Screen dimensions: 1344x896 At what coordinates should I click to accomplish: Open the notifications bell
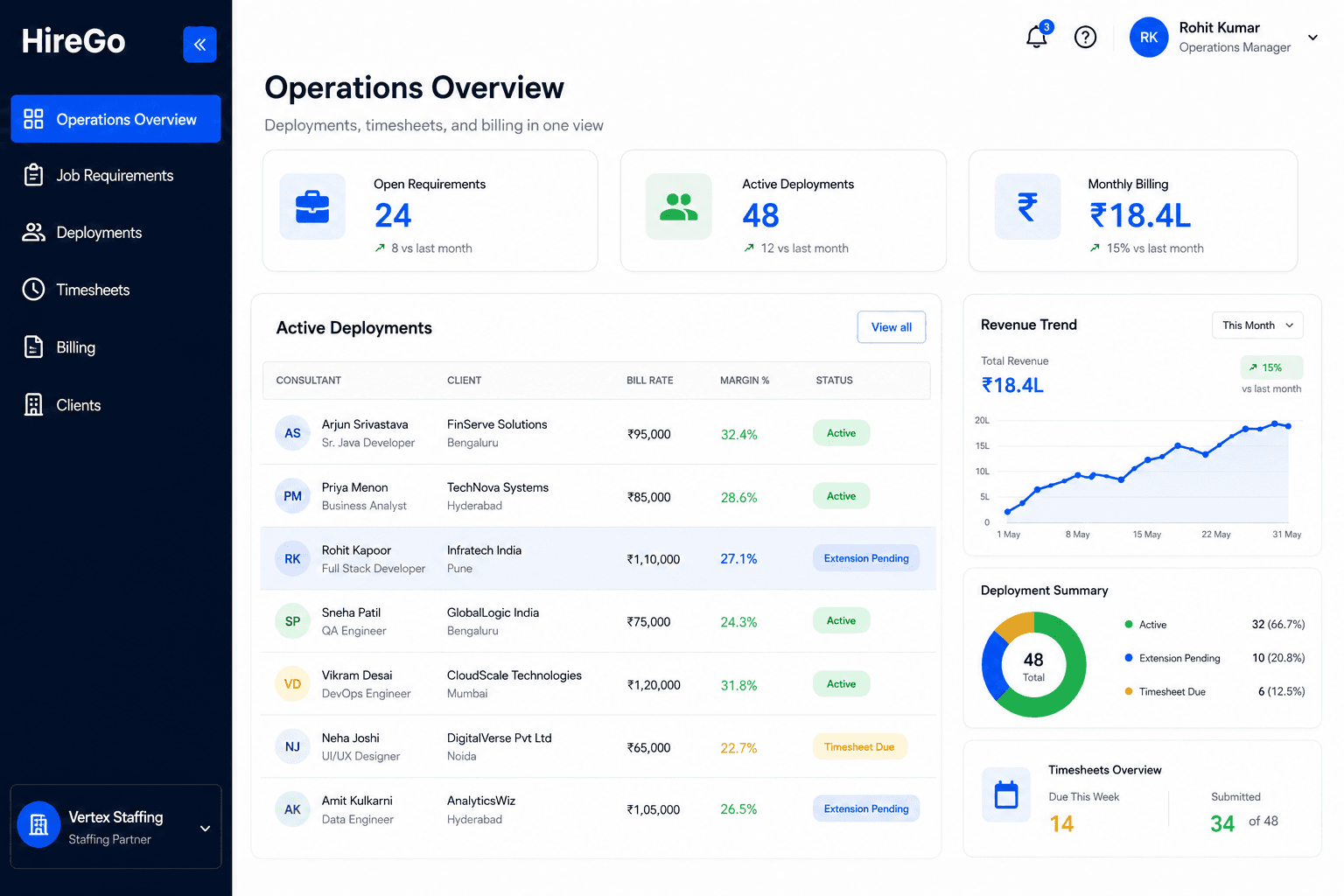[x=1037, y=37]
